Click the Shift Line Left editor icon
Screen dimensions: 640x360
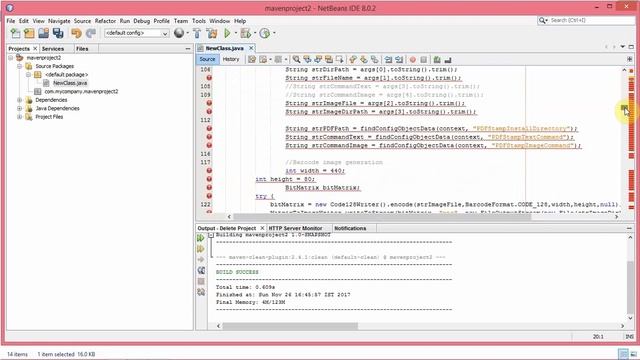tap(388, 60)
